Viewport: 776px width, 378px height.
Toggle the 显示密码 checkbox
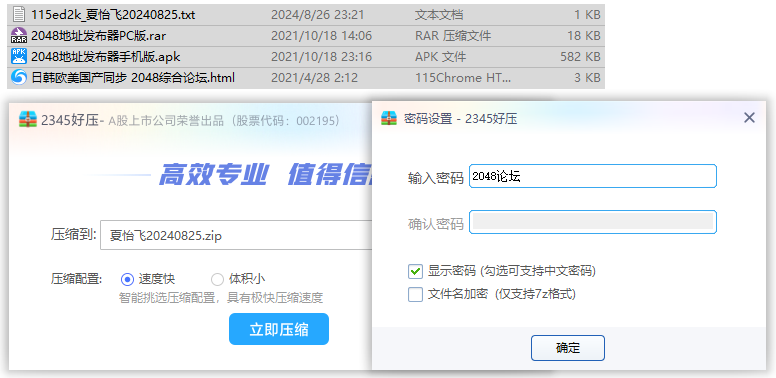(415, 271)
